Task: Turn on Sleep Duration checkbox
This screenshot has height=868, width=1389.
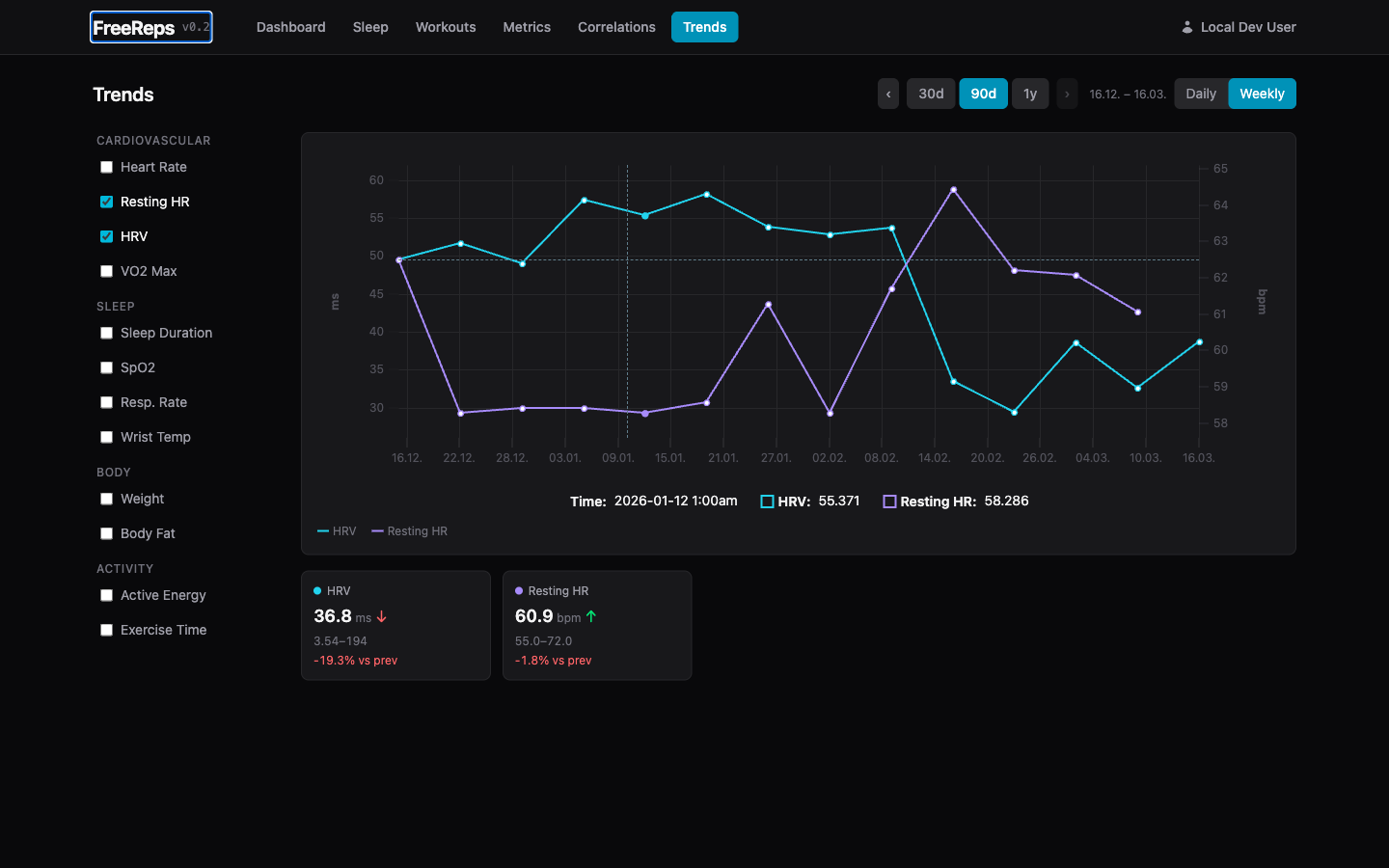Action: tap(107, 333)
